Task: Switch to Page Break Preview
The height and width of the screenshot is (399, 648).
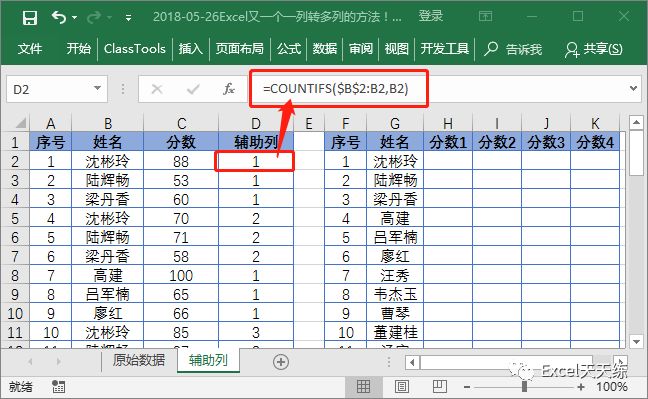Action: [439, 387]
